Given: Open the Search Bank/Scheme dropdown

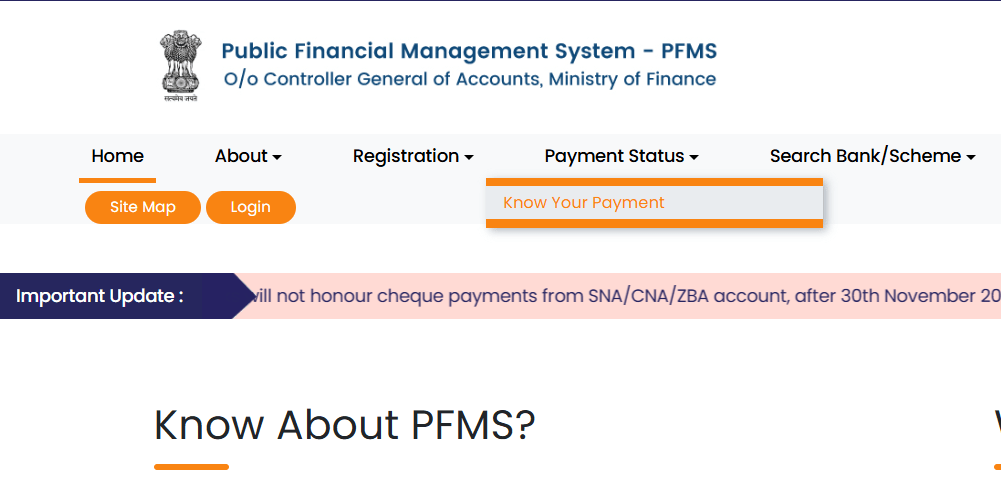Looking at the screenshot, I should coord(865,156).
